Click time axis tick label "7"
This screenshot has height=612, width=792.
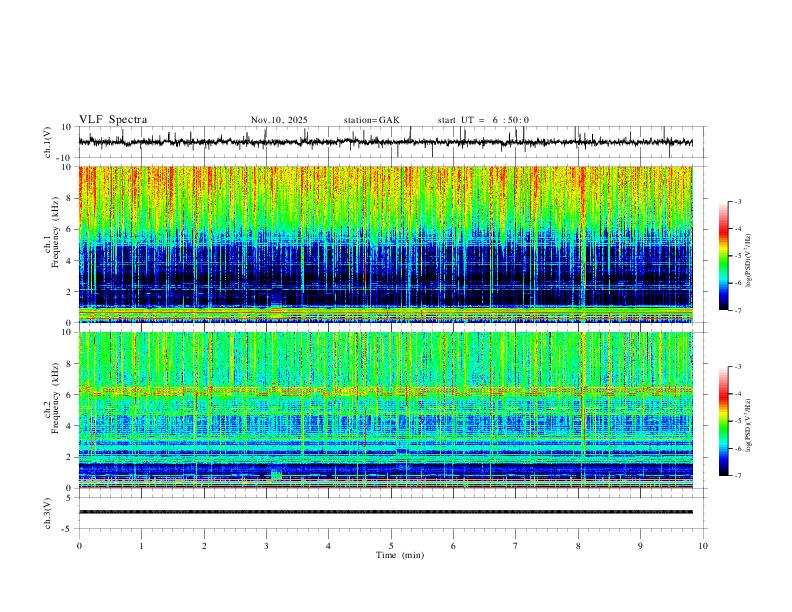tap(516, 546)
